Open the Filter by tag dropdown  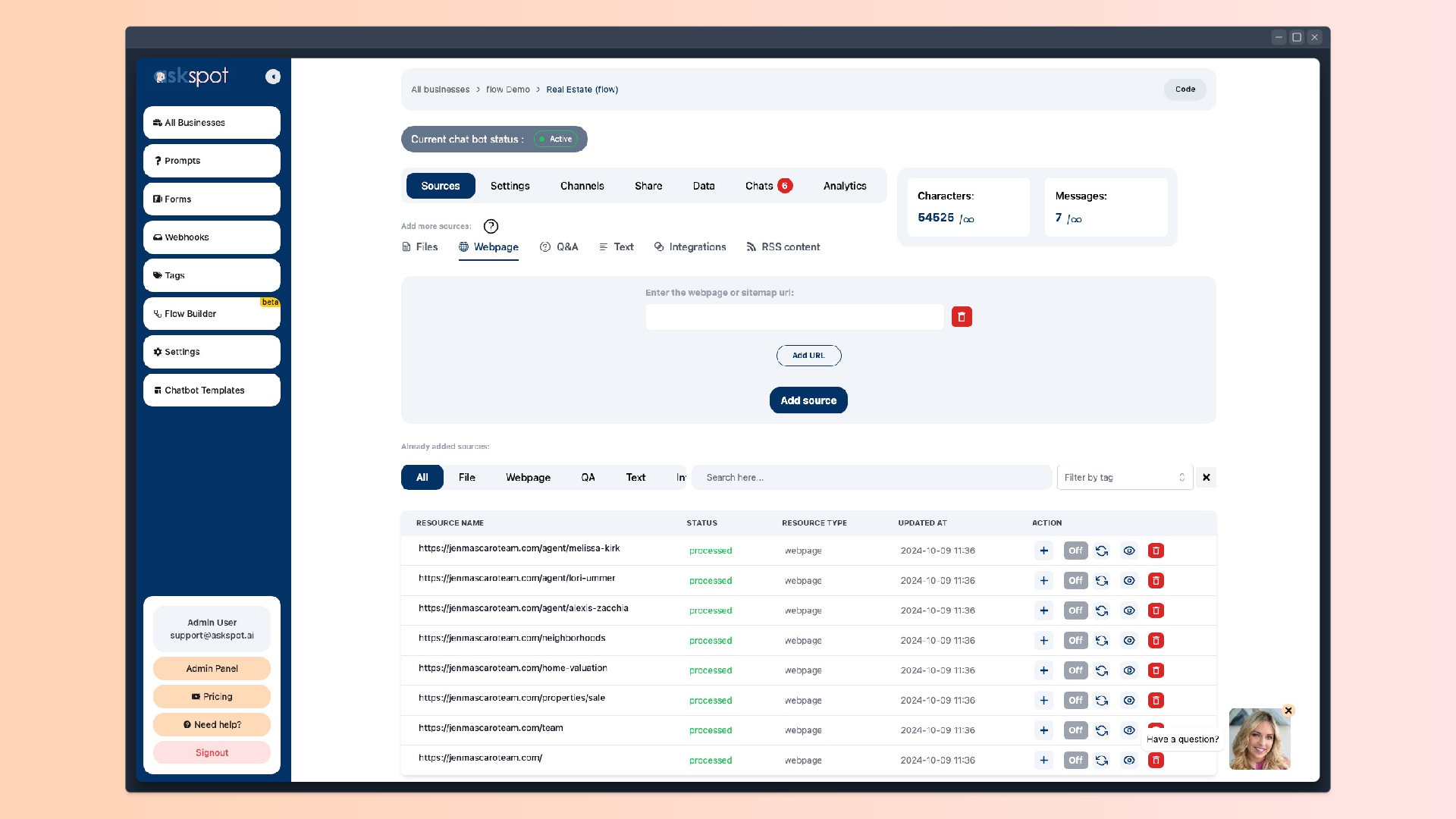(1124, 477)
